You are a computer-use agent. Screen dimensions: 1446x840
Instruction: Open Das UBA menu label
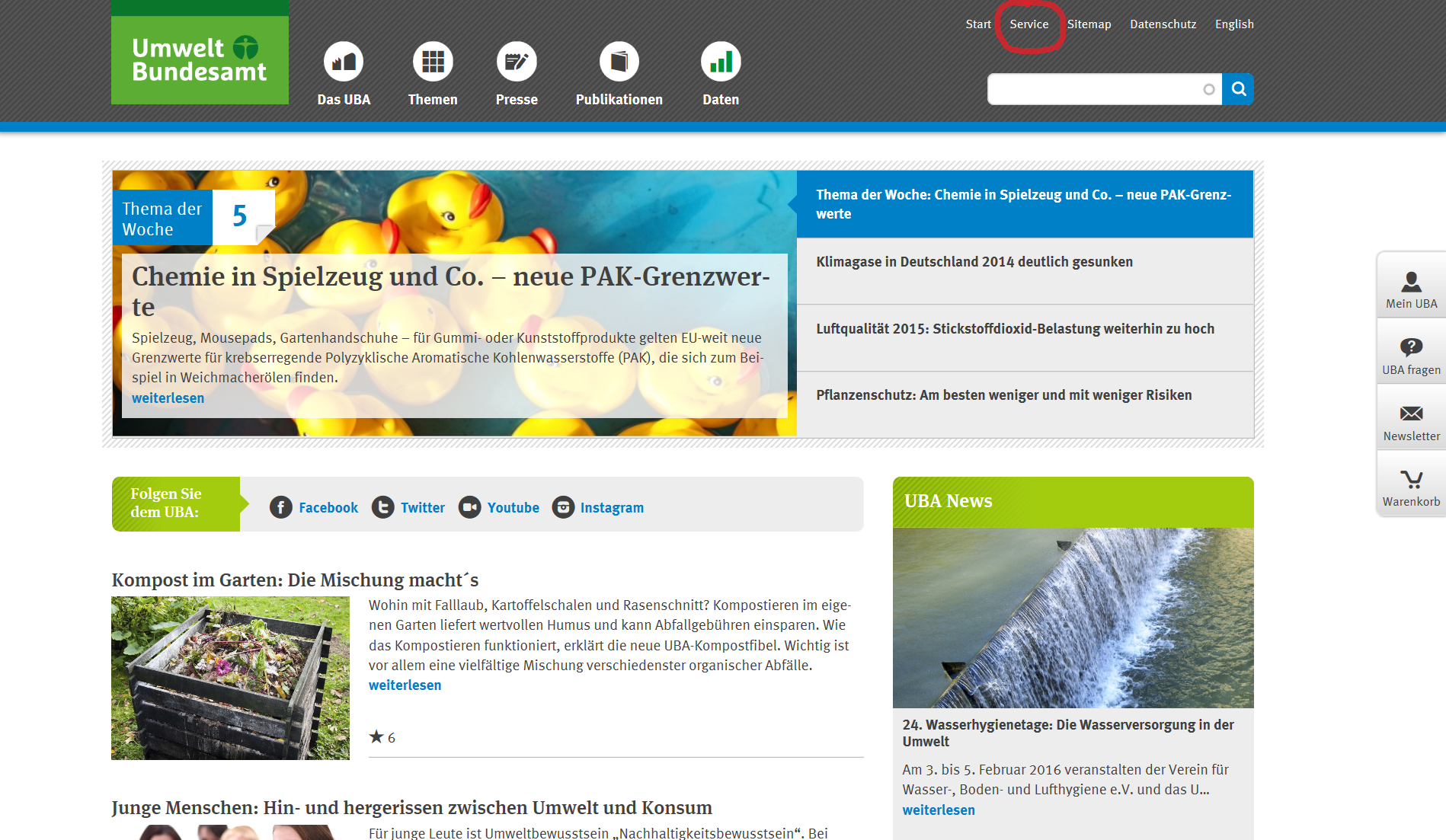pos(344,100)
